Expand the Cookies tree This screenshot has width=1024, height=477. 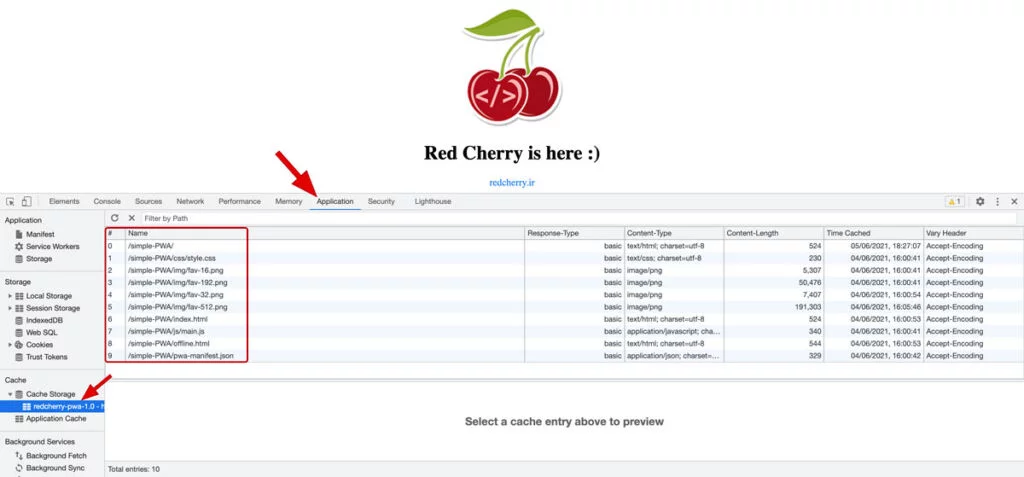tap(10, 345)
